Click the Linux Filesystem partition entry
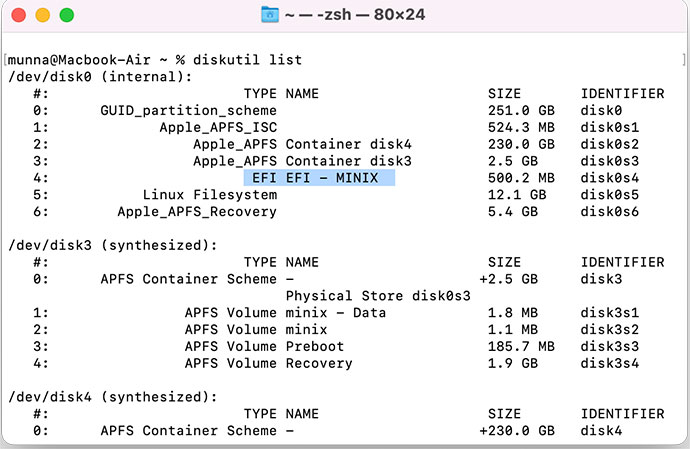The width and height of the screenshot is (690, 449). coord(209,195)
